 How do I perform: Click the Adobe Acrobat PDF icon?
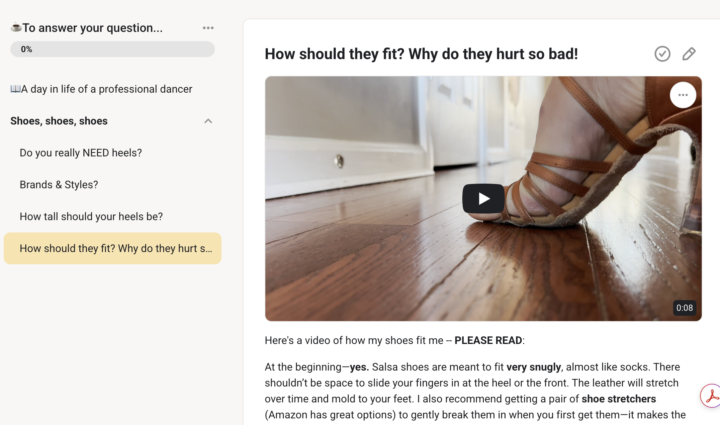pos(711,396)
